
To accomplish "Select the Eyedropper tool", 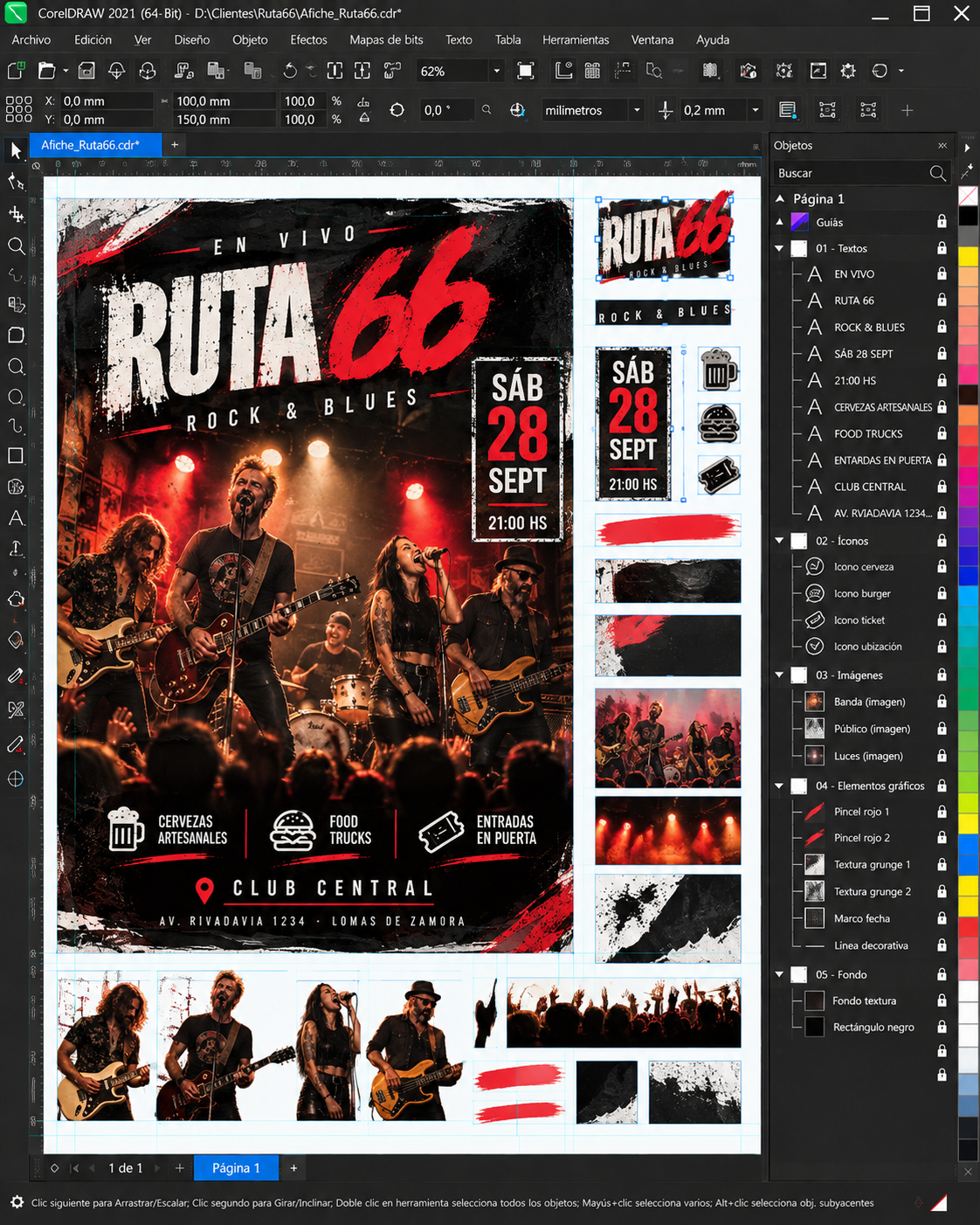I will point(16,675).
